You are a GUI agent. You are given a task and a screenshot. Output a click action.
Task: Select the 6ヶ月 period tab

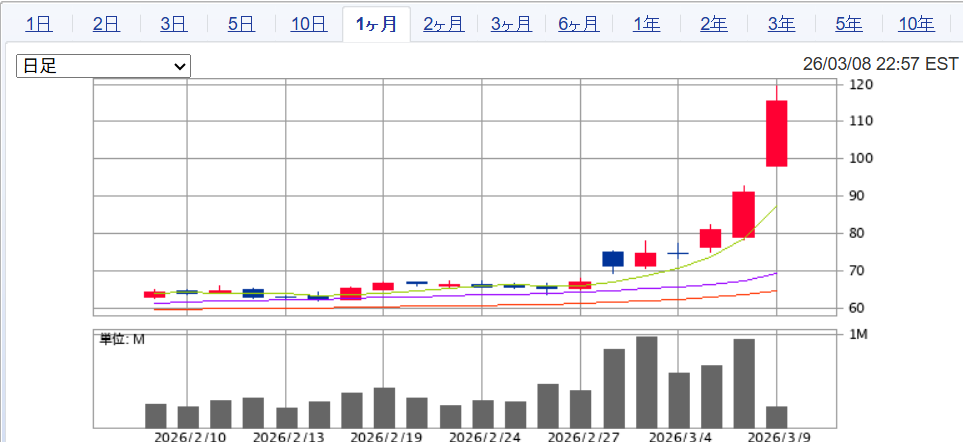578,24
